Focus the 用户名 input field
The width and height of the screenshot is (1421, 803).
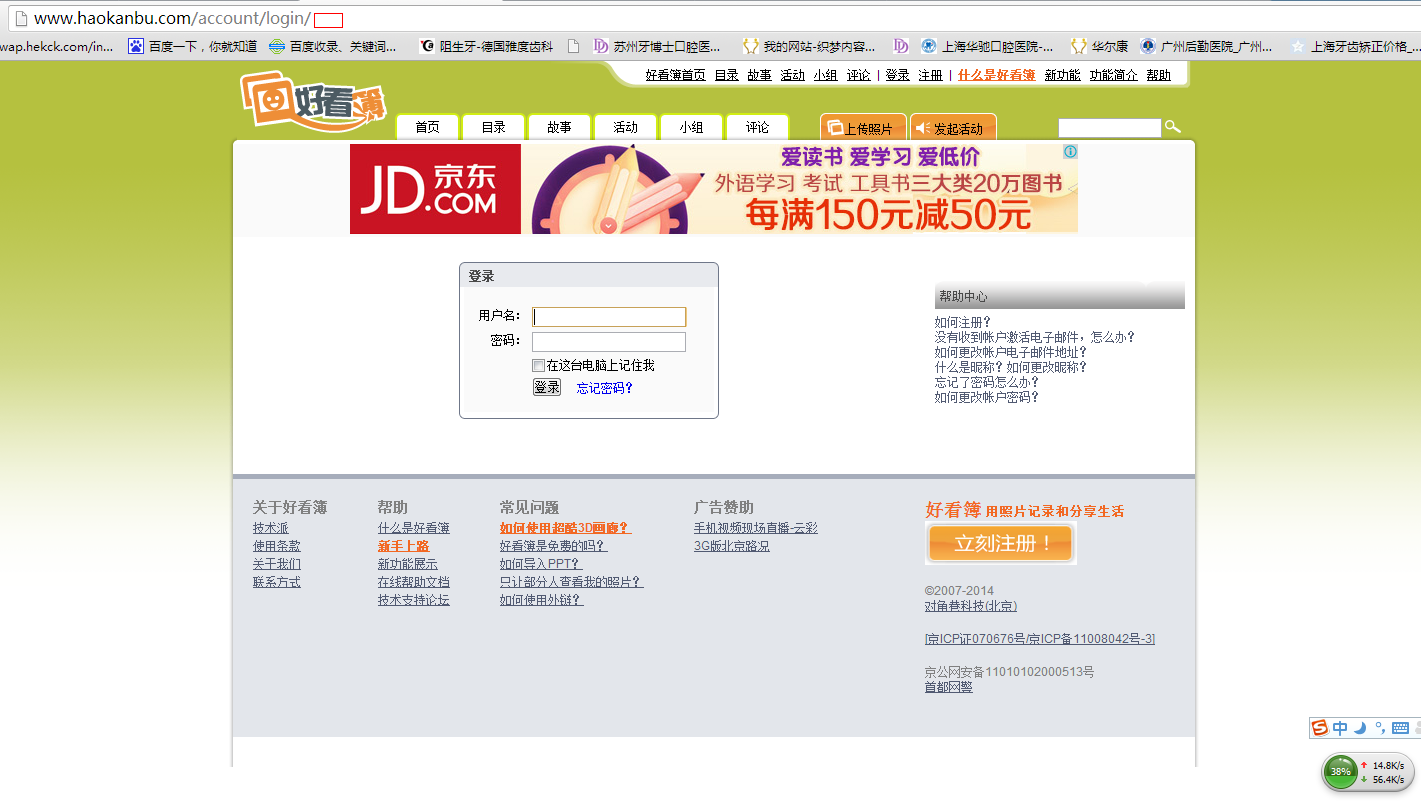(609, 317)
